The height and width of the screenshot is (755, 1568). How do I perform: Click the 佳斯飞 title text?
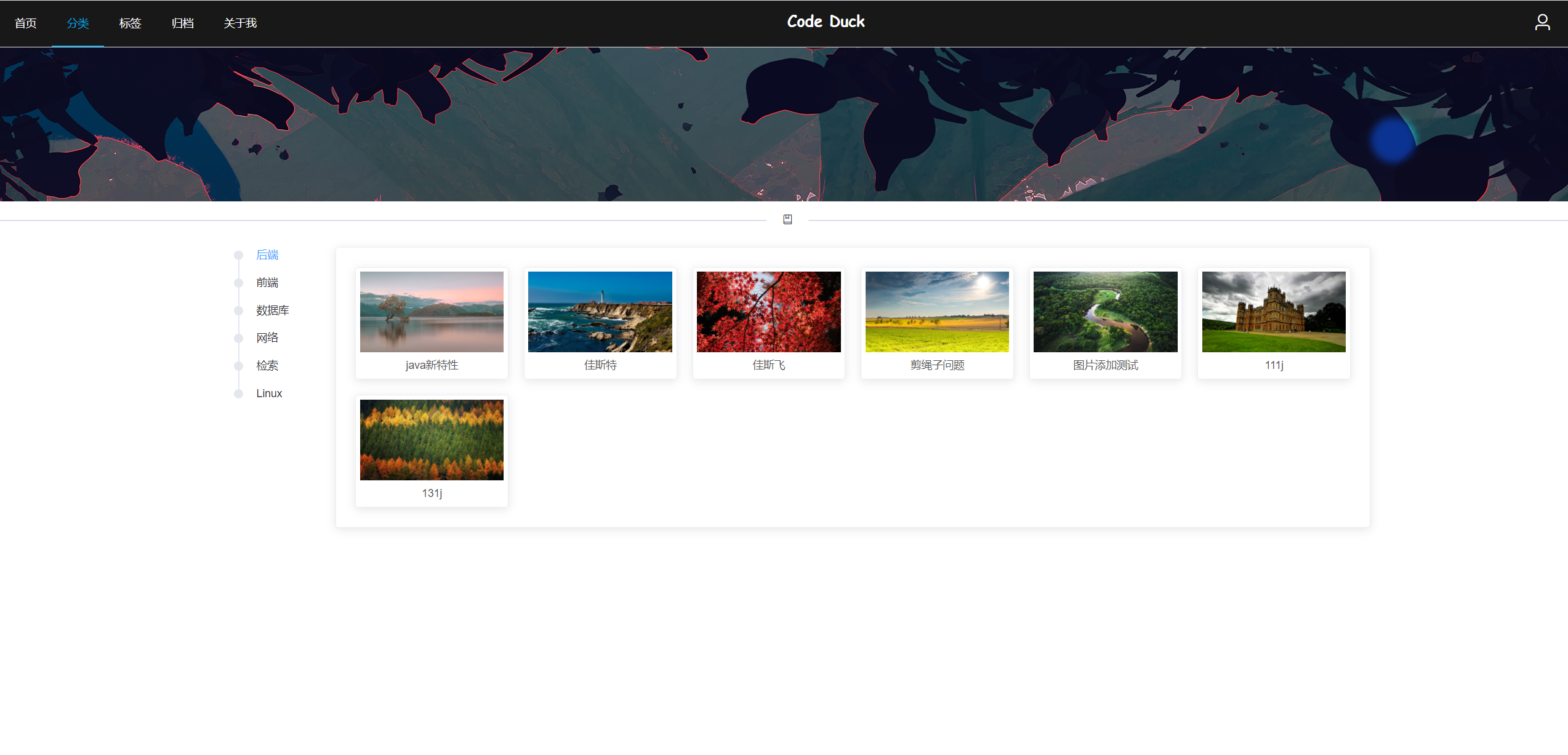(x=768, y=365)
